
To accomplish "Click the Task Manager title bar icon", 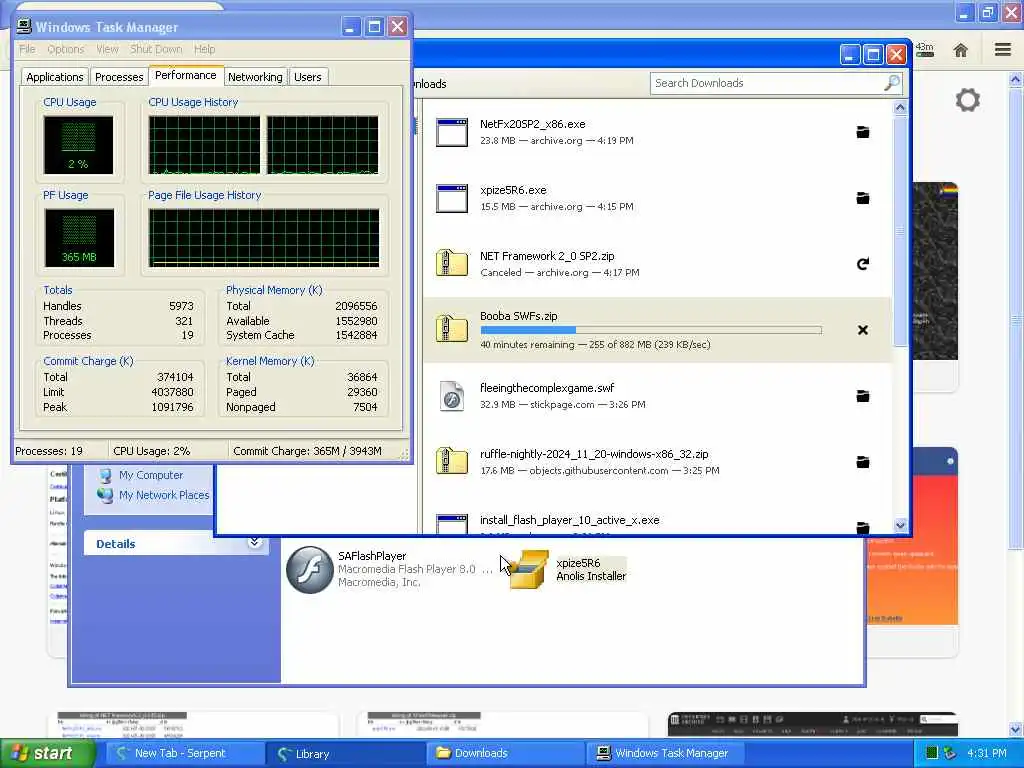I will click(x=24, y=26).
